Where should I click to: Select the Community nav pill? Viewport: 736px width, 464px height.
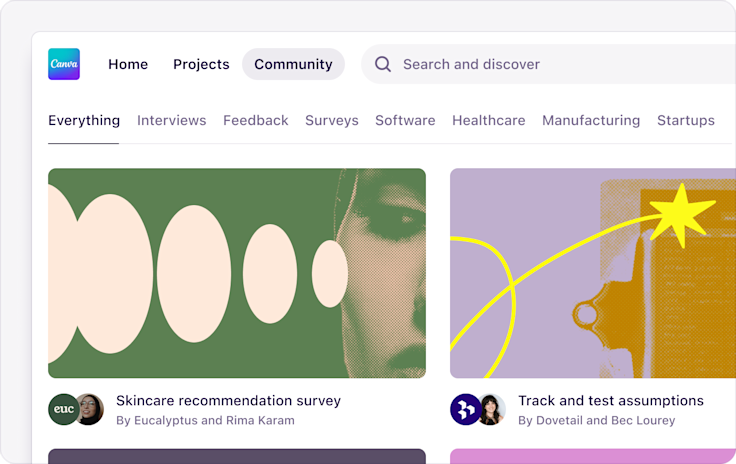pos(293,64)
